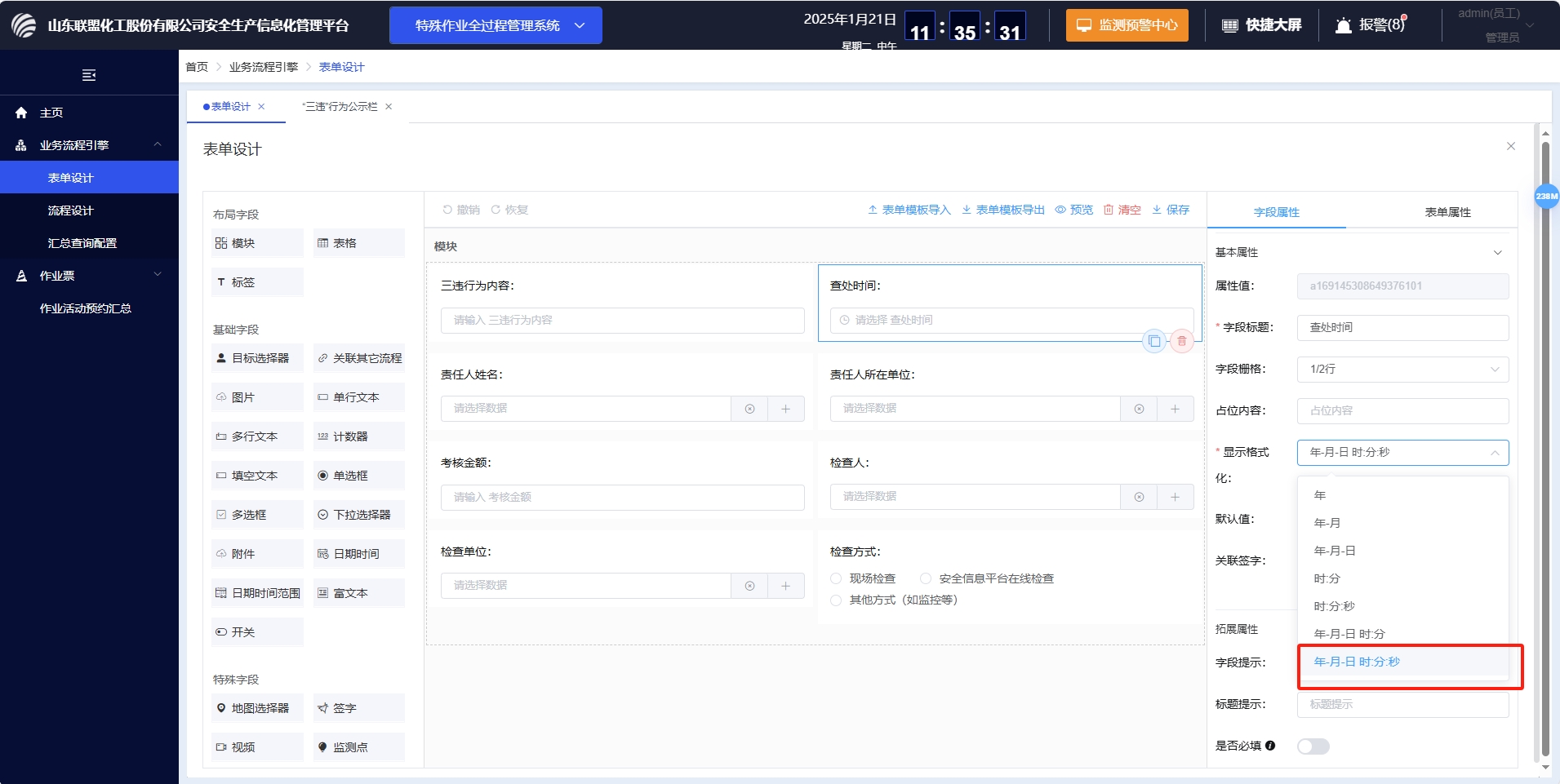The image size is (1560, 784).
Task: Add the 标签 layout field
Action: [x=257, y=282]
